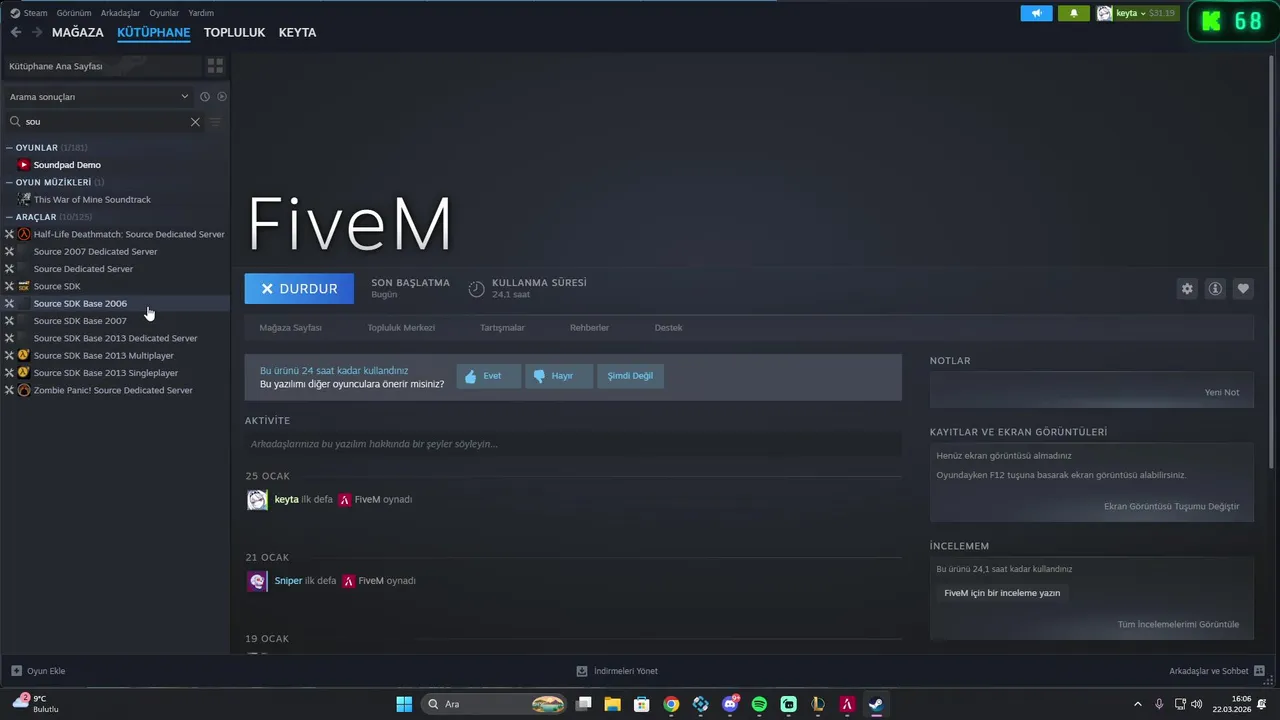
Task: Click Oyun Ekle plus button
Action: (x=37, y=671)
